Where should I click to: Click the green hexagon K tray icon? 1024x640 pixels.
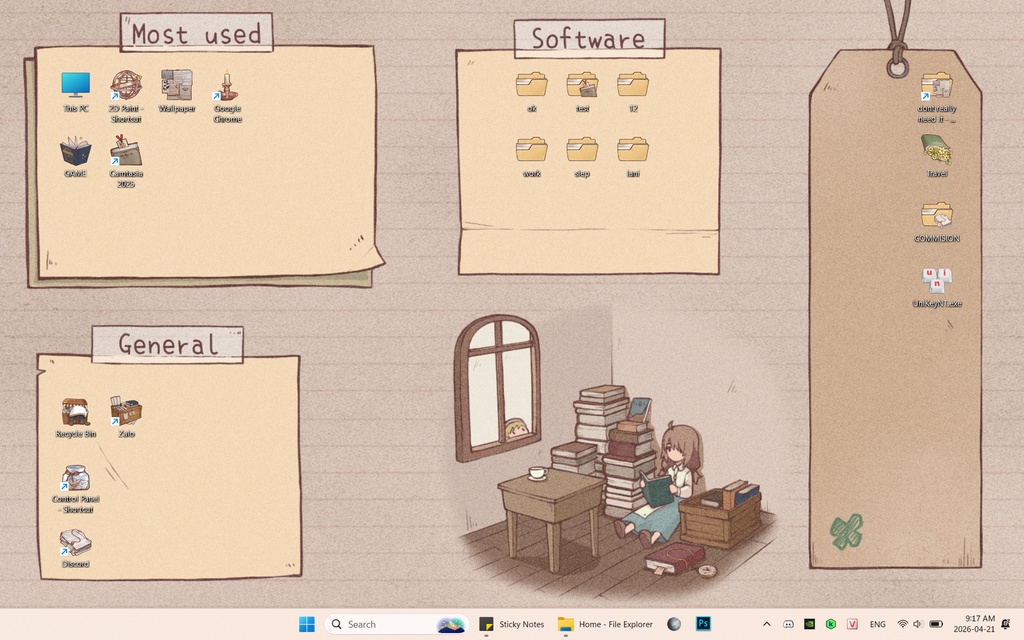point(831,624)
